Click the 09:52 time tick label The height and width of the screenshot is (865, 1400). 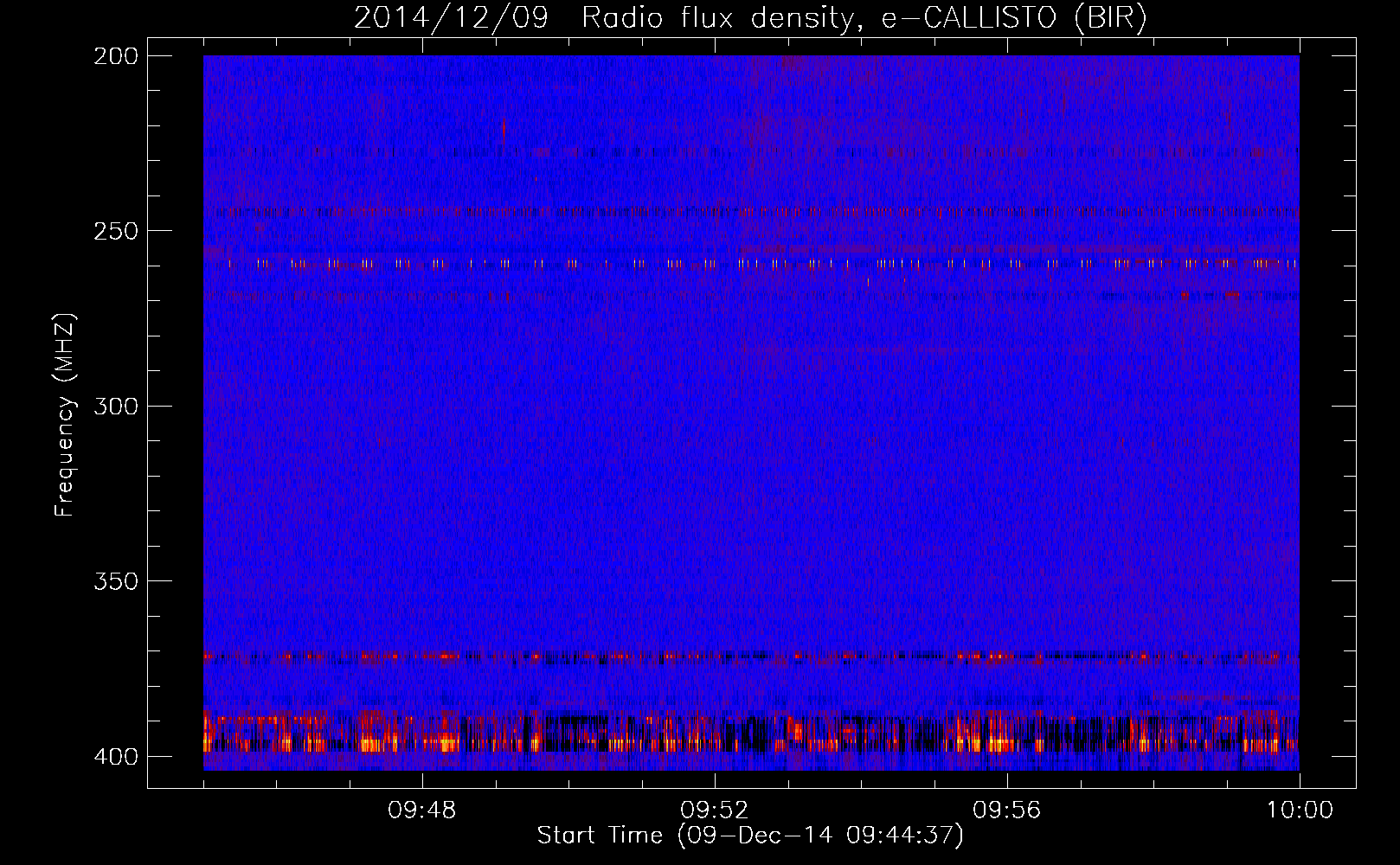715,811
